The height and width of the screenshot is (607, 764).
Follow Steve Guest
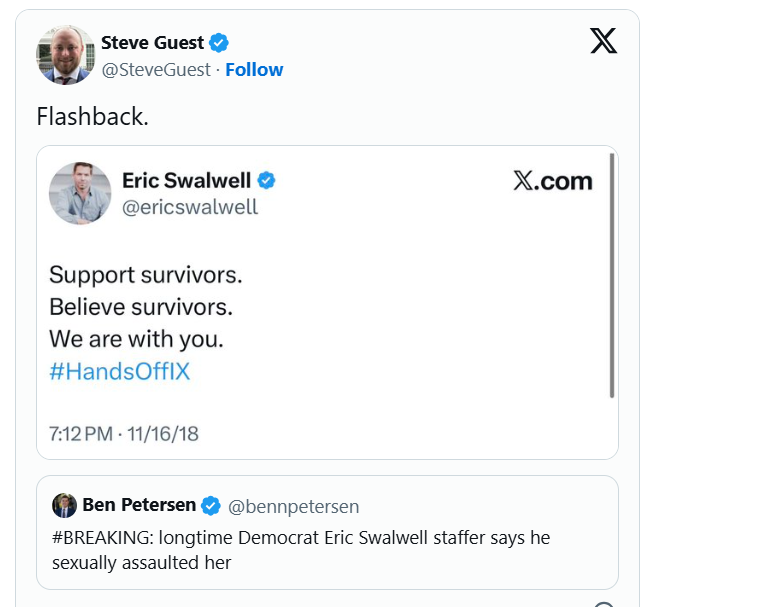coord(254,69)
